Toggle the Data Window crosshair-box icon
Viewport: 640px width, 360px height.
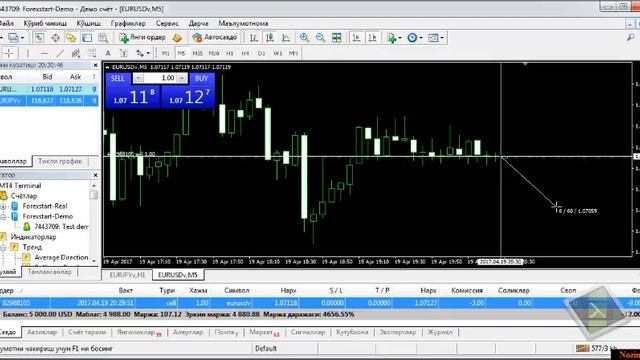[55, 38]
